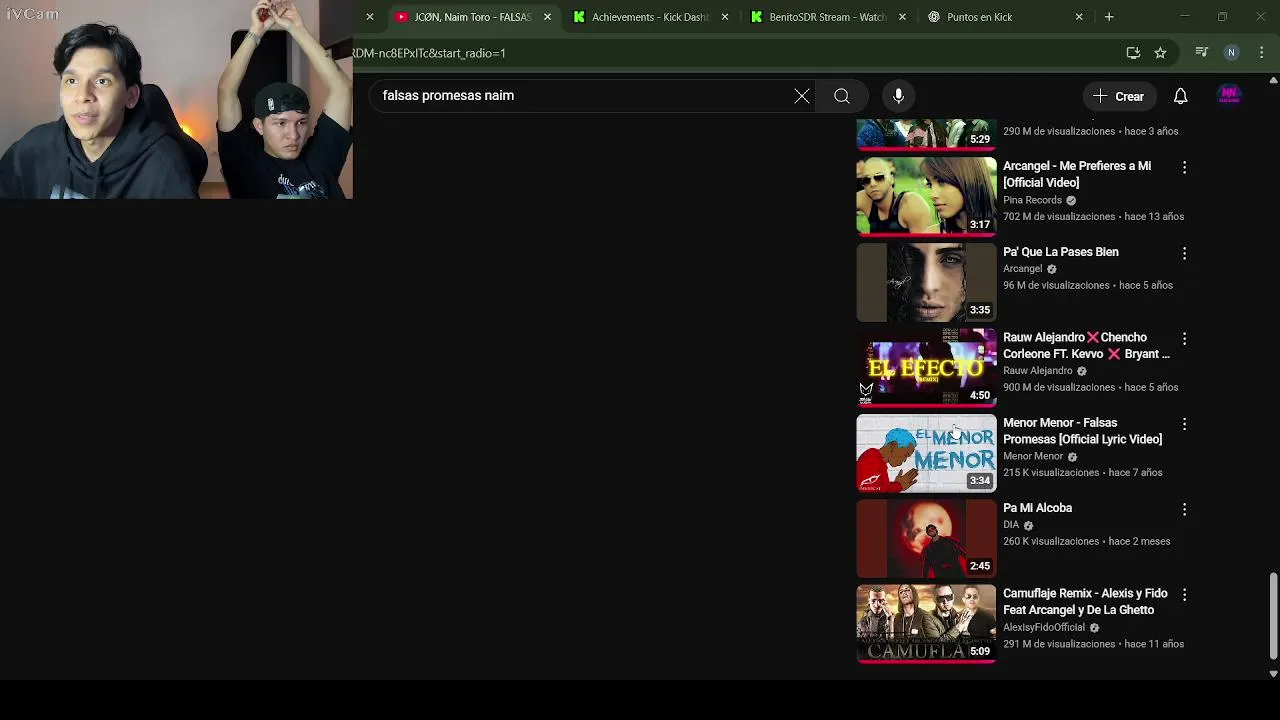Image resolution: width=1280 pixels, height=720 pixels.
Task: Close the Achievements - Kick tab
Action: pos(725,17)
